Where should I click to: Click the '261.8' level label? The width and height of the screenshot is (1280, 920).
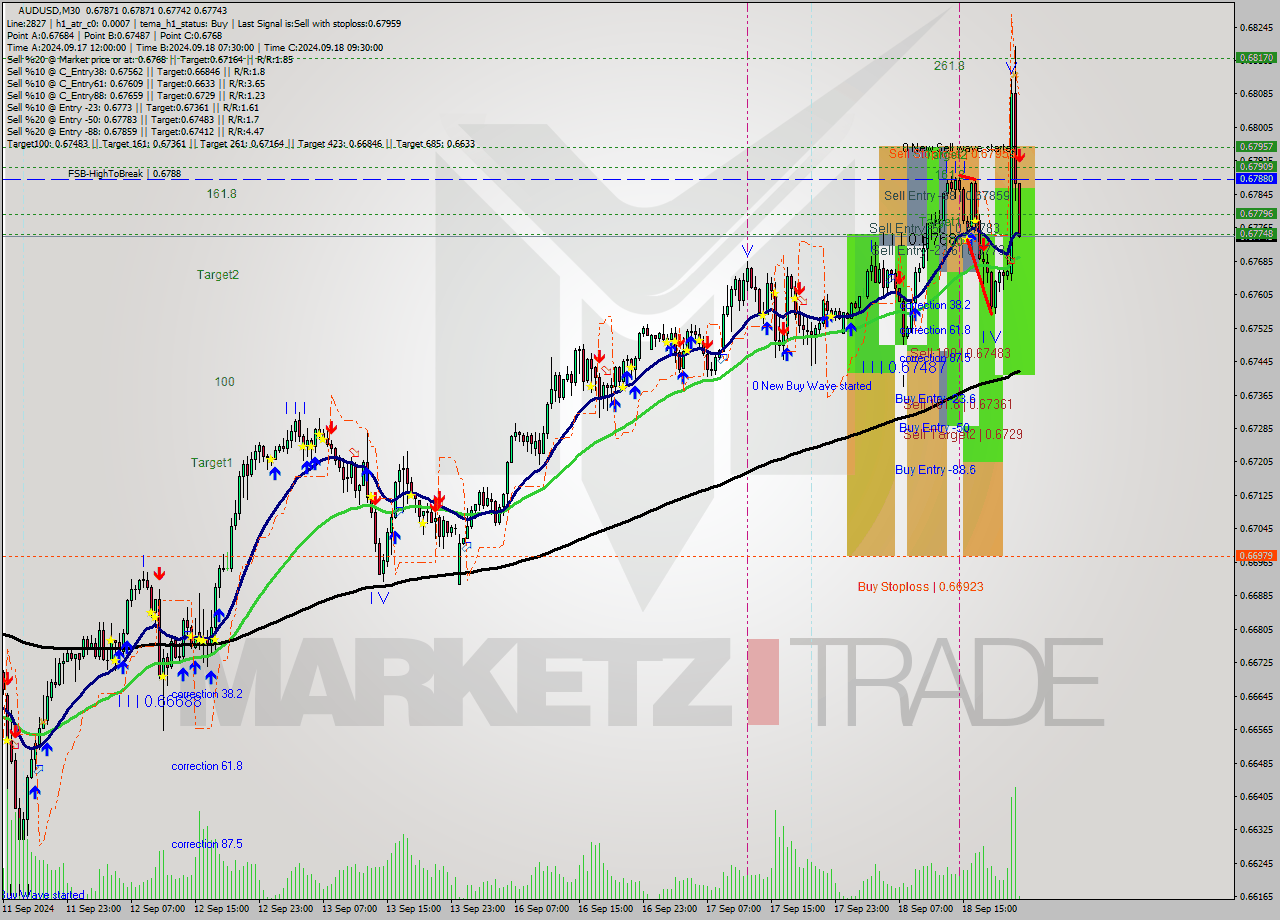point(949,66)
